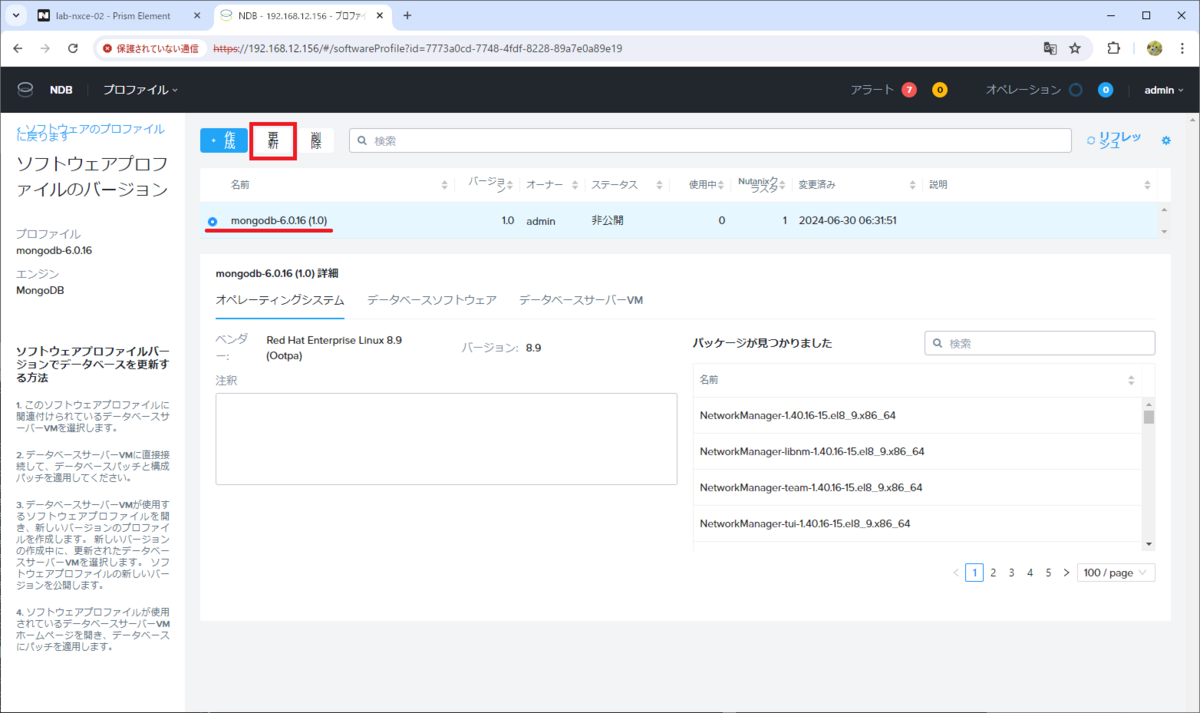Image resolution: width=1200 pixels, height=713 pixels.
Task: Click the 作成 create button
Action: (224, 141)
